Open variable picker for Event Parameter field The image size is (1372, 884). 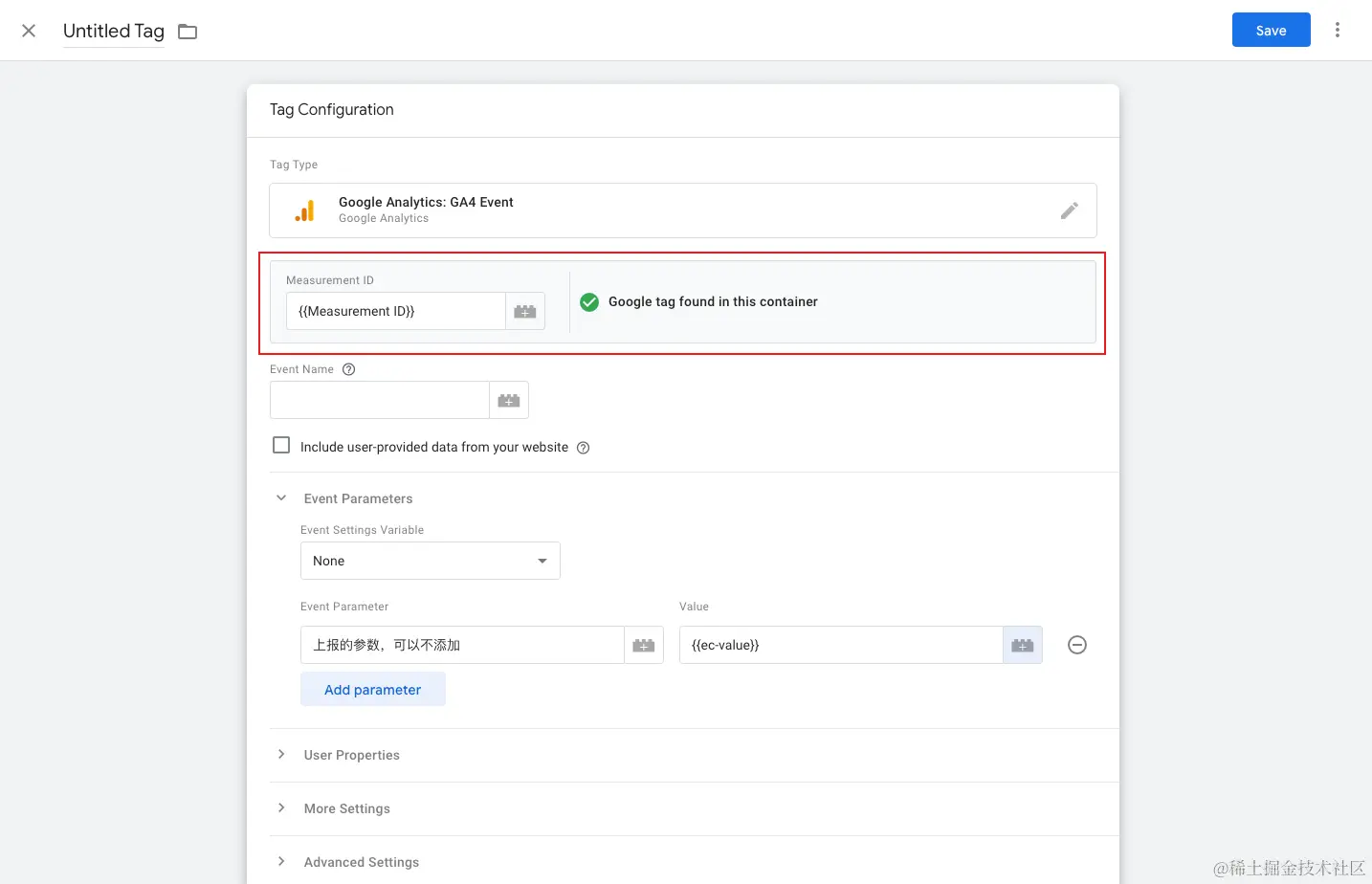click(x=644, y=645)
